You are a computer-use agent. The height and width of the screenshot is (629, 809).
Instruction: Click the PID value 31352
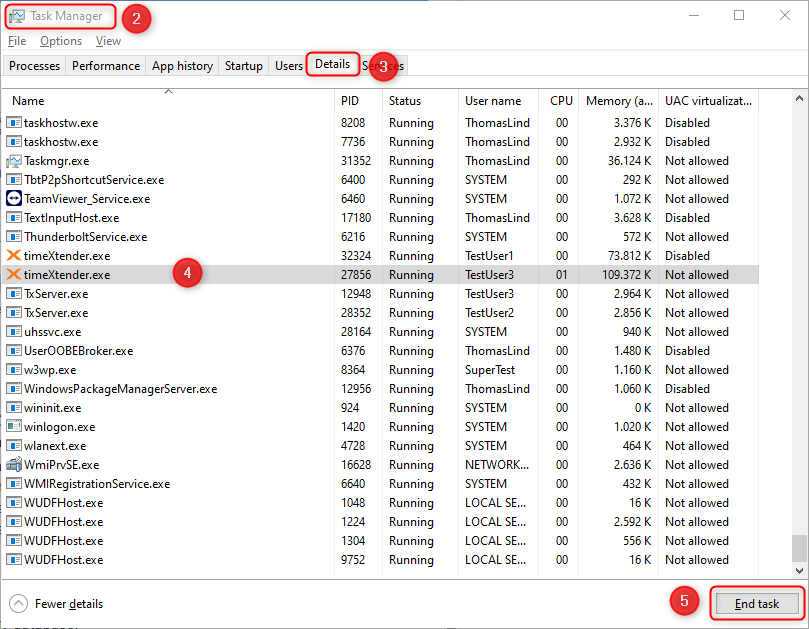pyautogui.click(x=356, y=161)
